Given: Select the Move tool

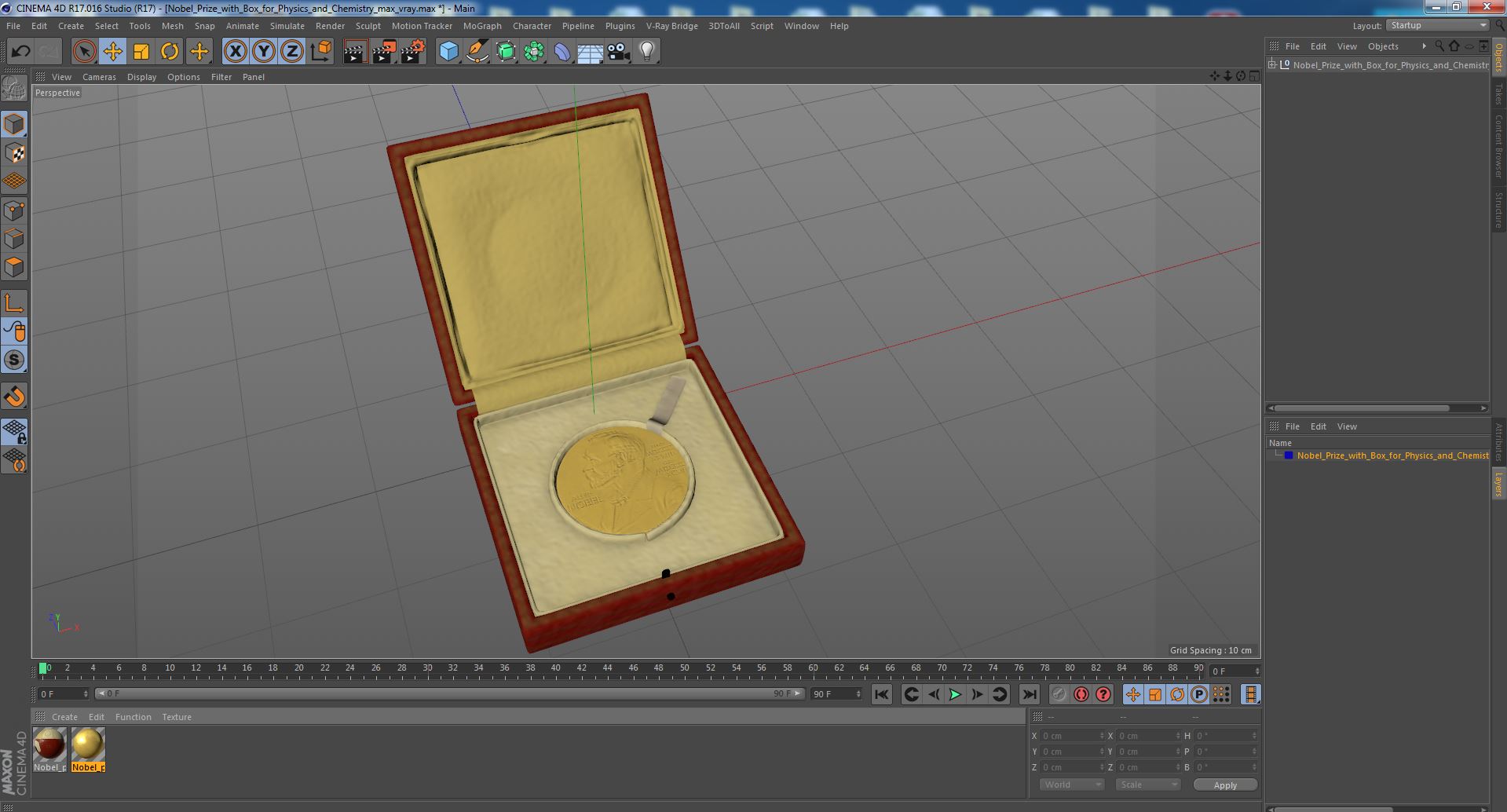Looking at the screenshot, I should click(x=112, y=52).
